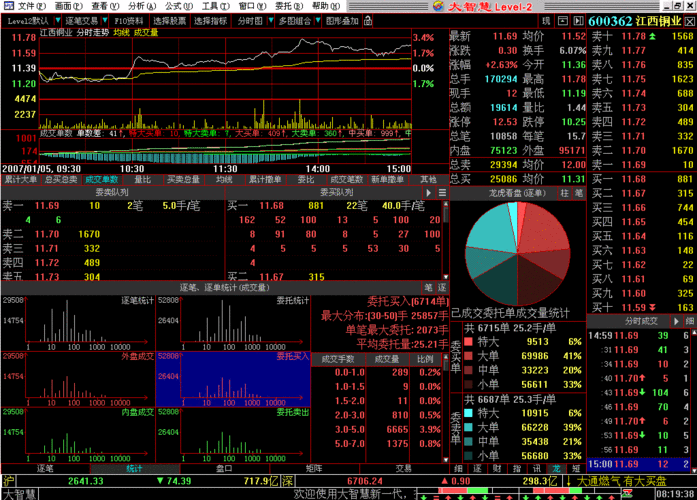Screen dimensions: 697x500
Task: Click the list menu icon in 委买队列 header
Action: tap(442, 193)
